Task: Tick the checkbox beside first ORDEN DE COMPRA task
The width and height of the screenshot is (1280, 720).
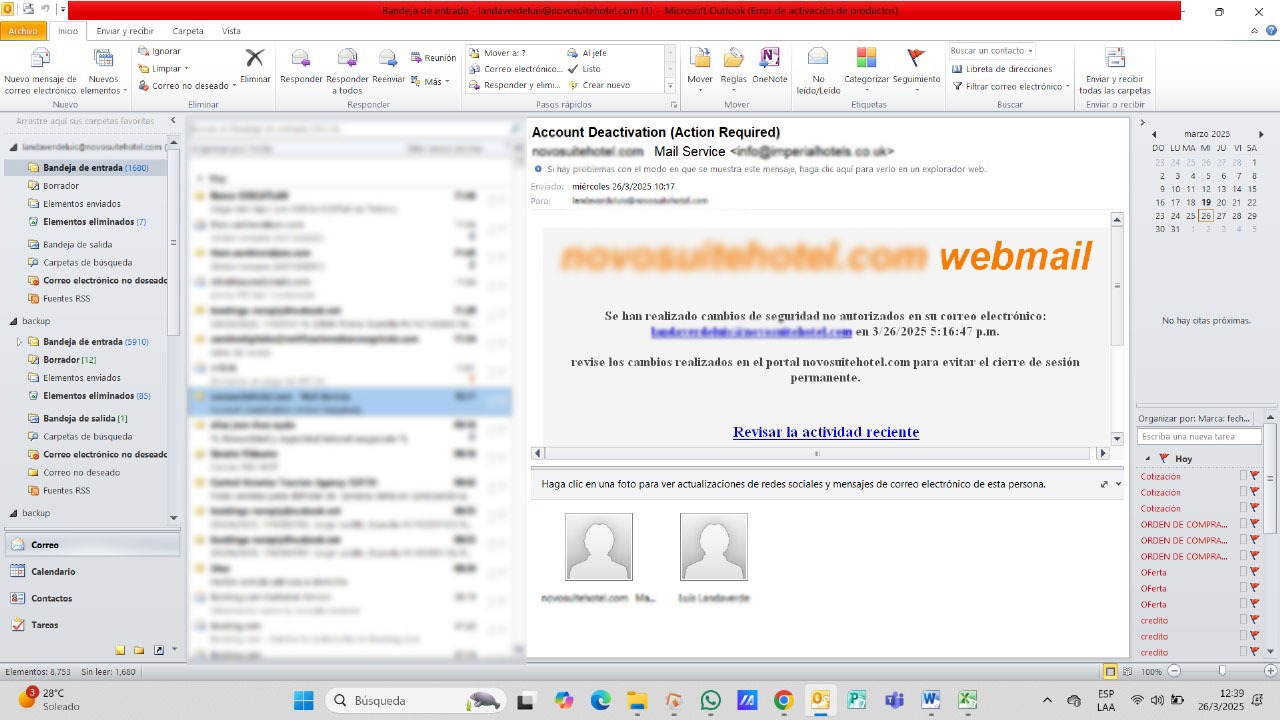Action: tap(1243, 525)
